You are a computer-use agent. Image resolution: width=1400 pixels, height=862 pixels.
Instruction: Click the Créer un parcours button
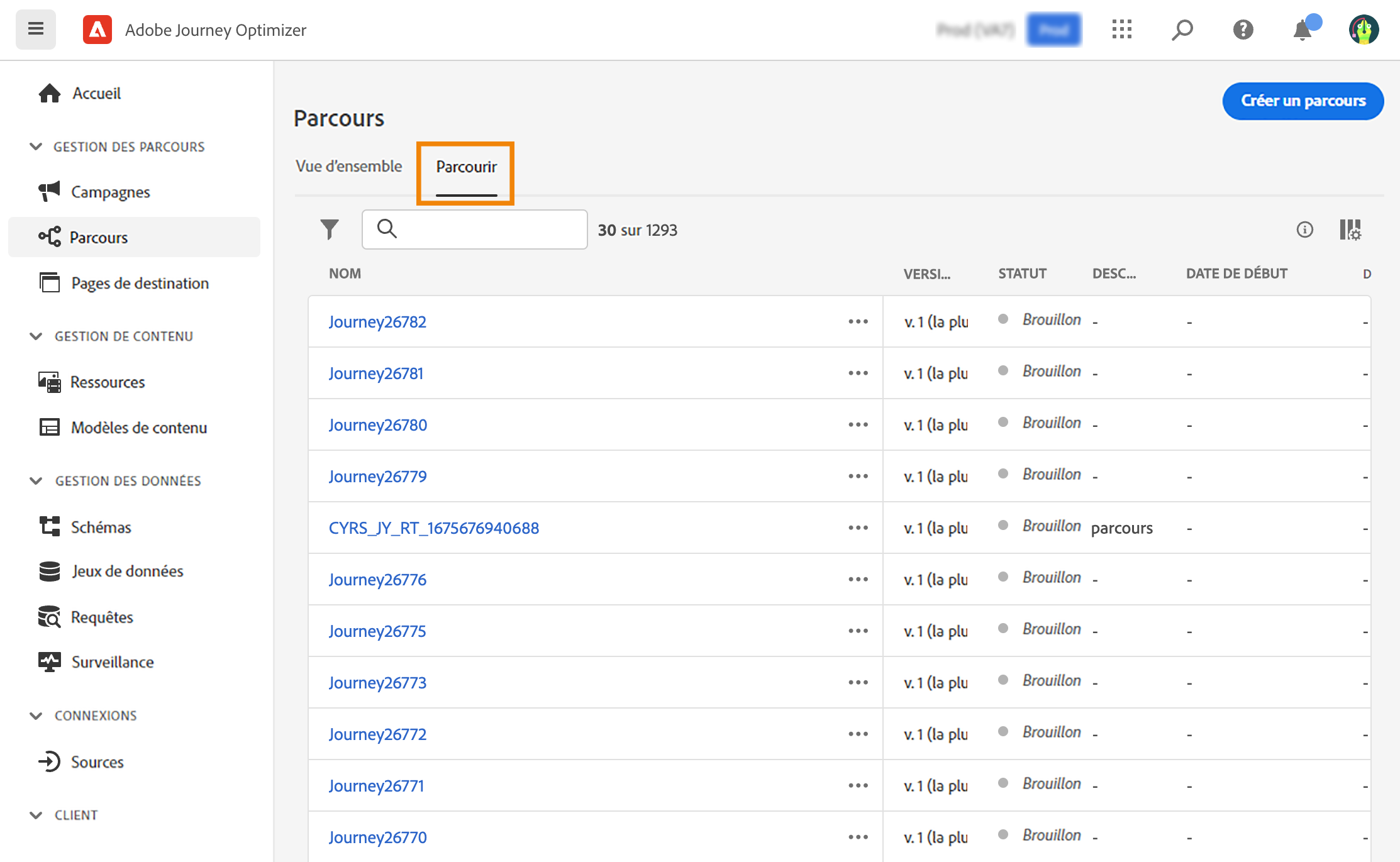pos(1303,101)
